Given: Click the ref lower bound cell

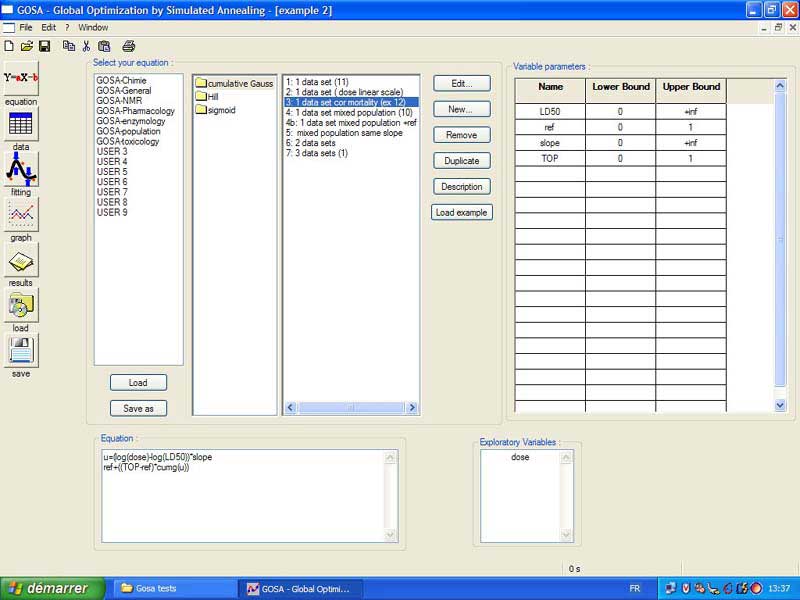Looking at the screenshot, I should pyautogui.click(x=620, y=128).
